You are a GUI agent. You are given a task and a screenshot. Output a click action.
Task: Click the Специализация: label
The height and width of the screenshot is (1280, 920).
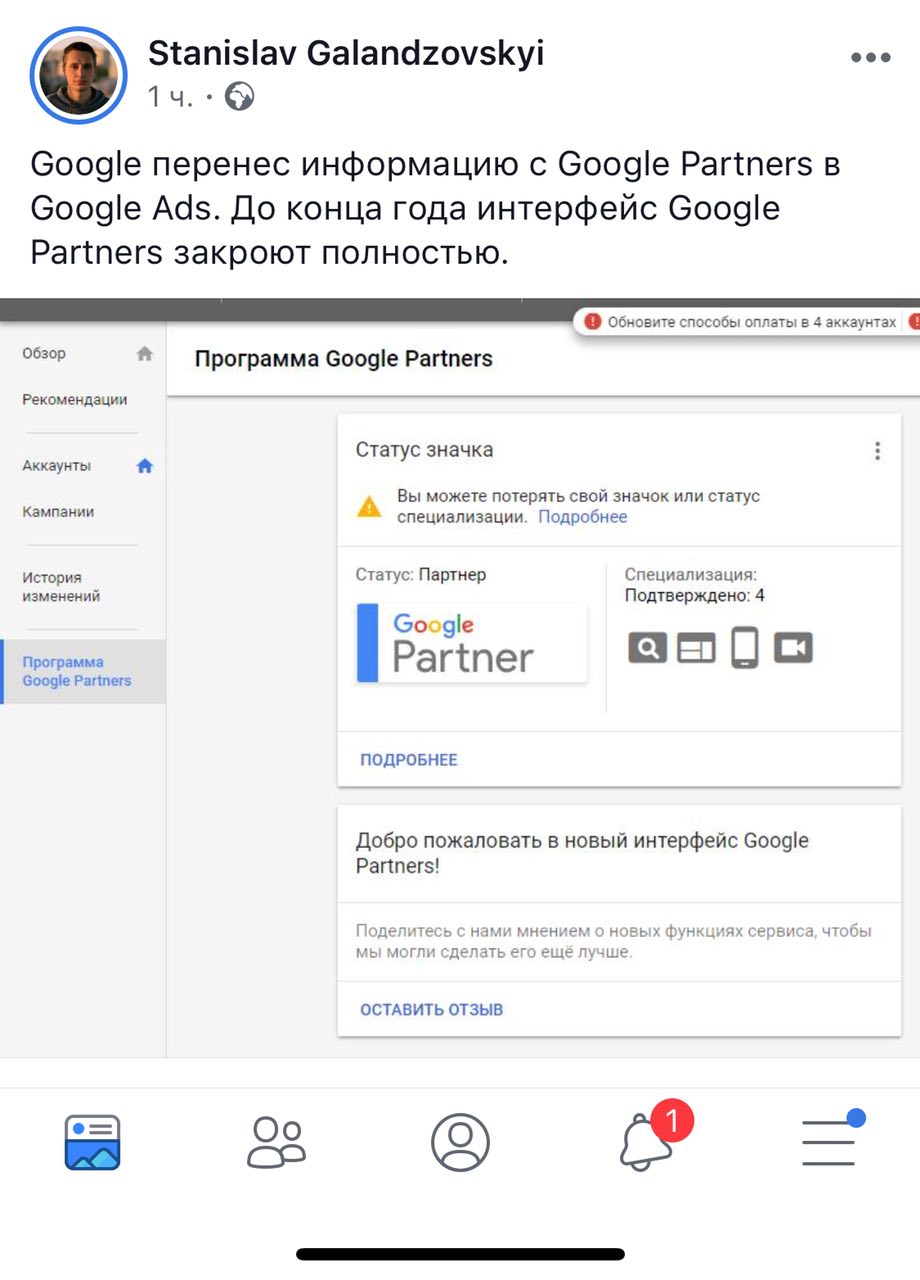point(691,575)
